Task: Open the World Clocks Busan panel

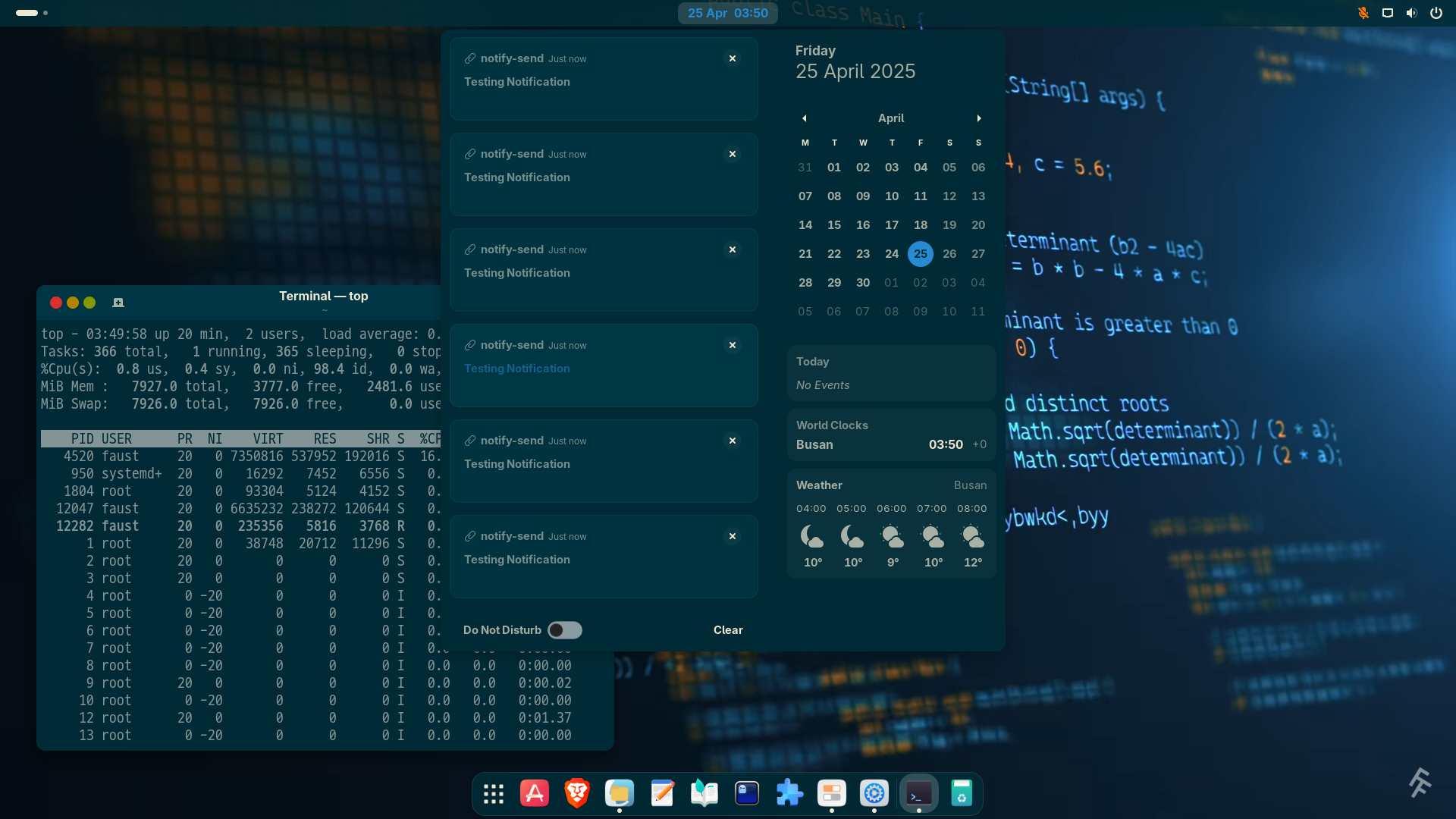Action: [x=891, y=435]
